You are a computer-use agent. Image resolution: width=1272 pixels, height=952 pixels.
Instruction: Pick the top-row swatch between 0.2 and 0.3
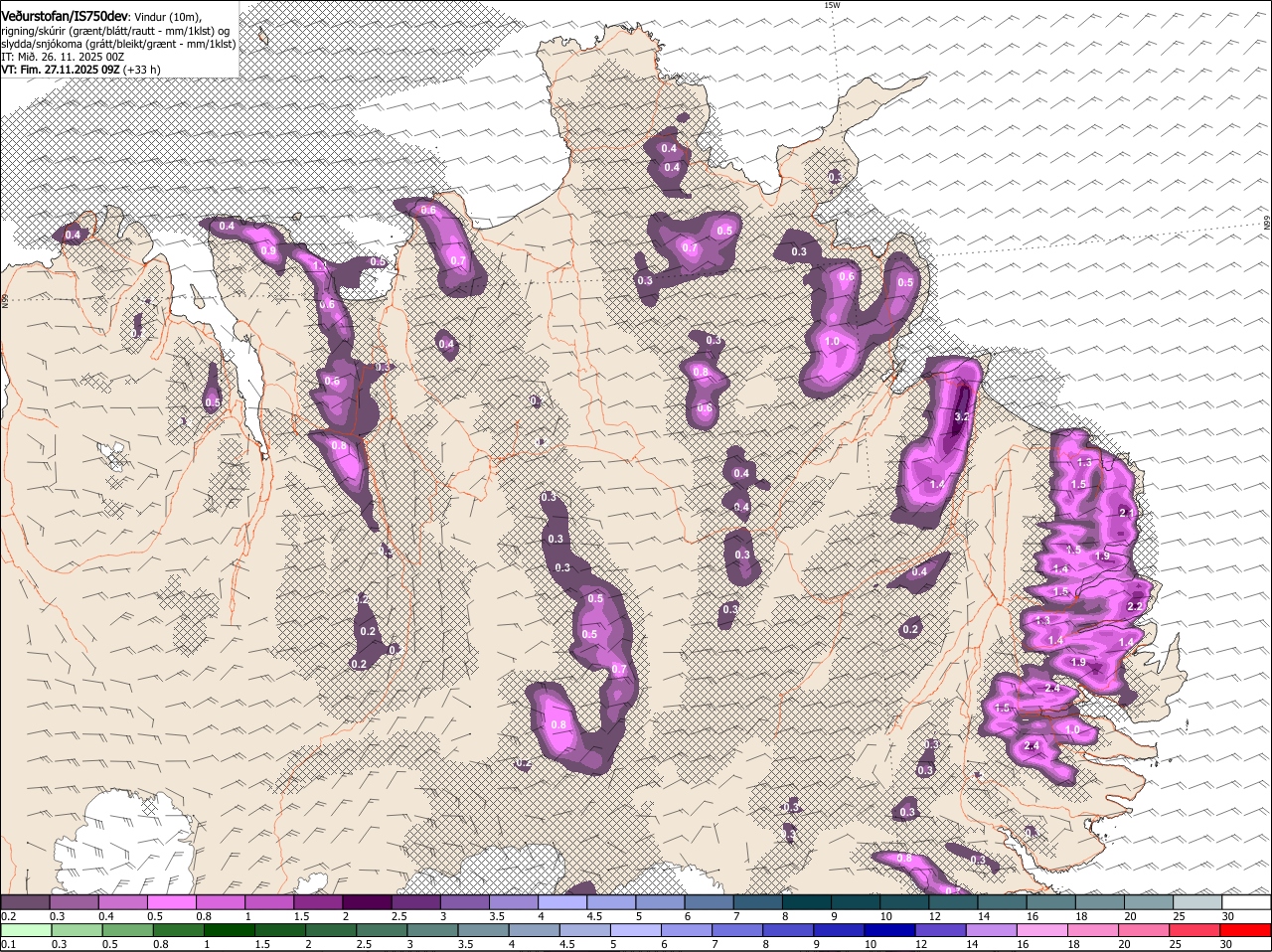(x=25, y=901)
